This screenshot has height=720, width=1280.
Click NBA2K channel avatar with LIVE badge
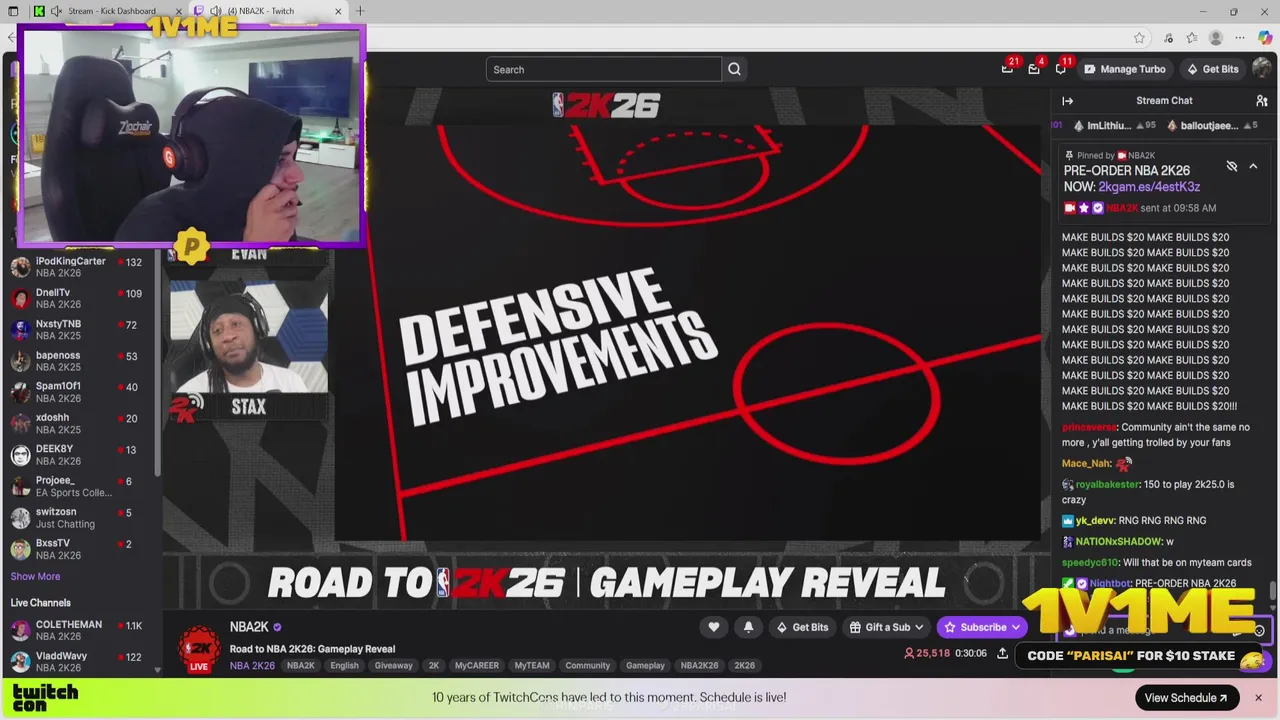(x=199, y=647)
